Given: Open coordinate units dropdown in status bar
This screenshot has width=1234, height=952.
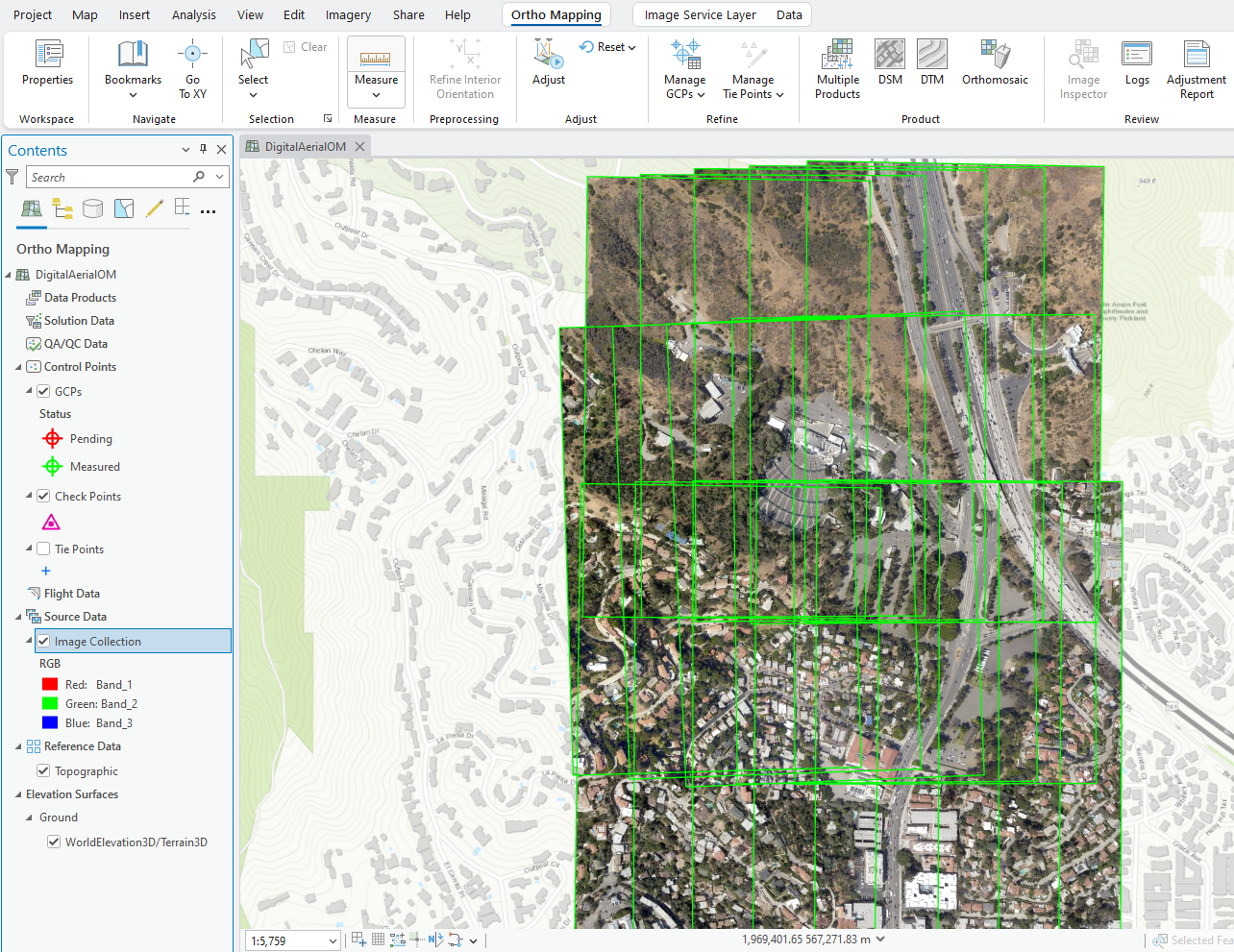Looking at the screenshot, I should click(880, 940).
